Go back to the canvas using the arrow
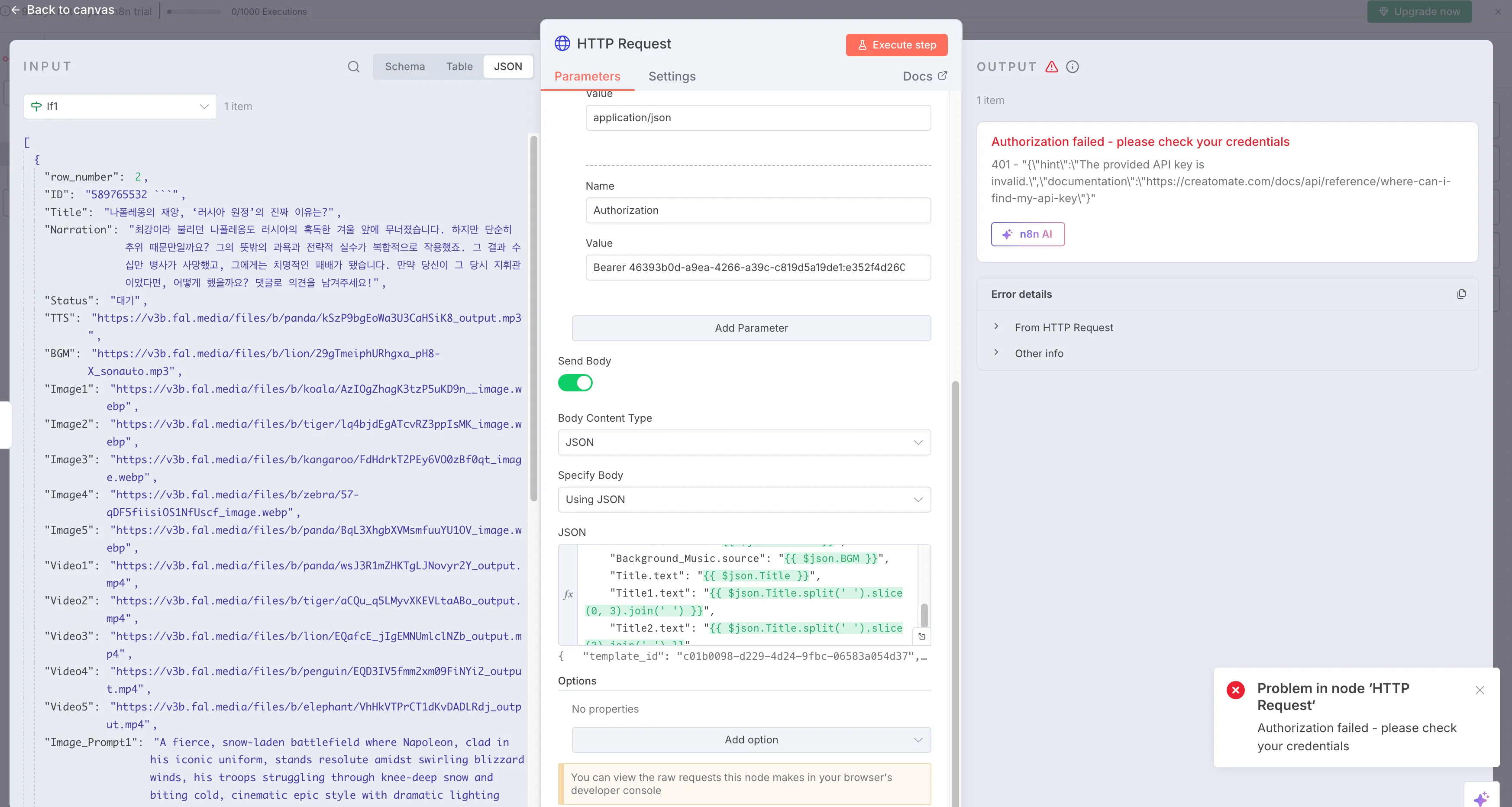This screenshot has height=807, width=1512. [x=15, y=10]
